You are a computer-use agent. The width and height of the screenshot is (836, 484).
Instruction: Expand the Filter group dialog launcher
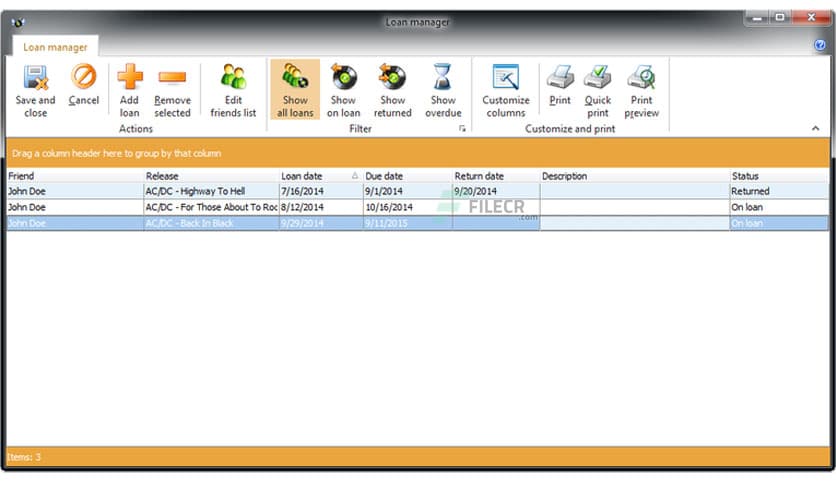pyautogui.click(x=462, y=129)
